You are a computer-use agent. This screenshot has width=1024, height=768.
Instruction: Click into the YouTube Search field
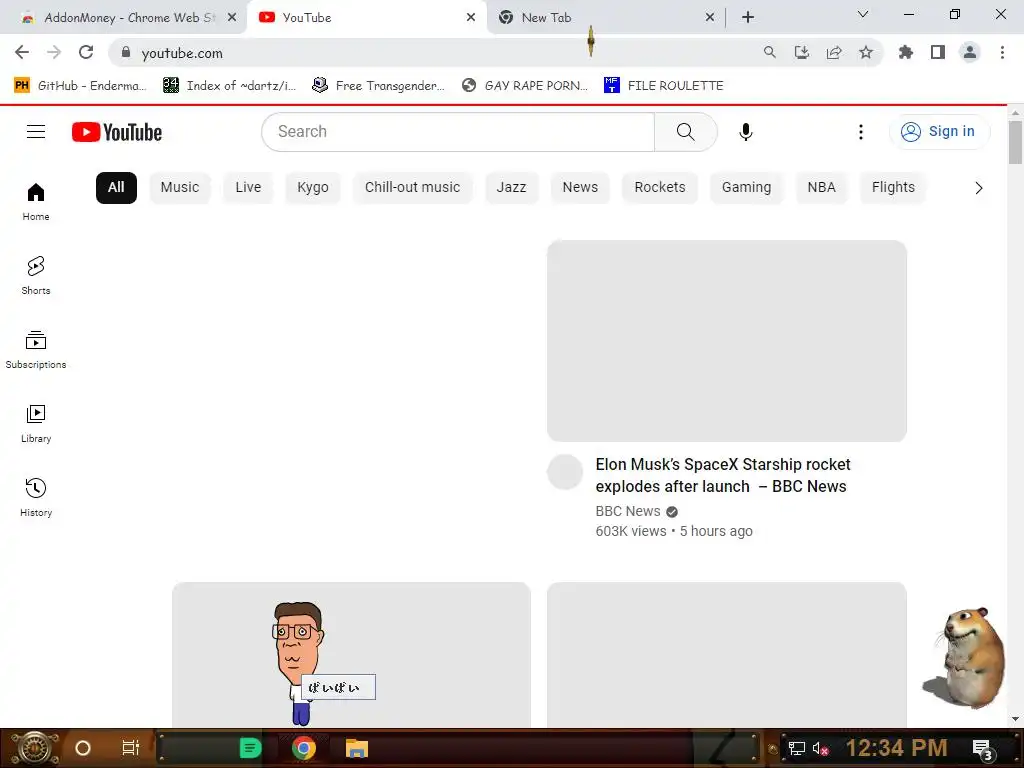click(458, 132)
